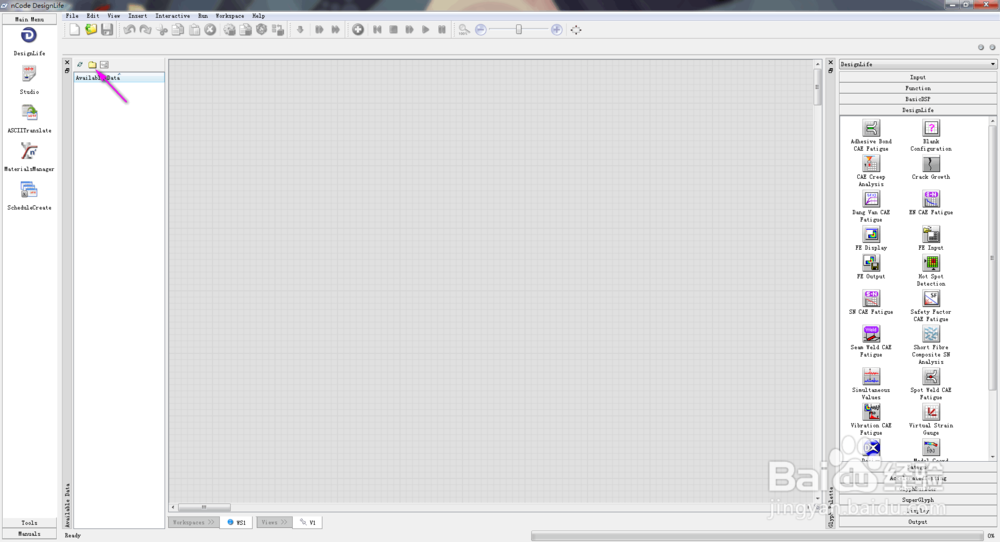Open Available Data folder browse icon

(92, 64)
